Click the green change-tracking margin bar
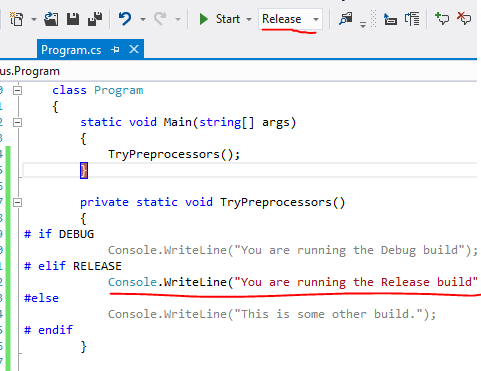This screenshot has width=481, height=371. click(x=8, y=258)
